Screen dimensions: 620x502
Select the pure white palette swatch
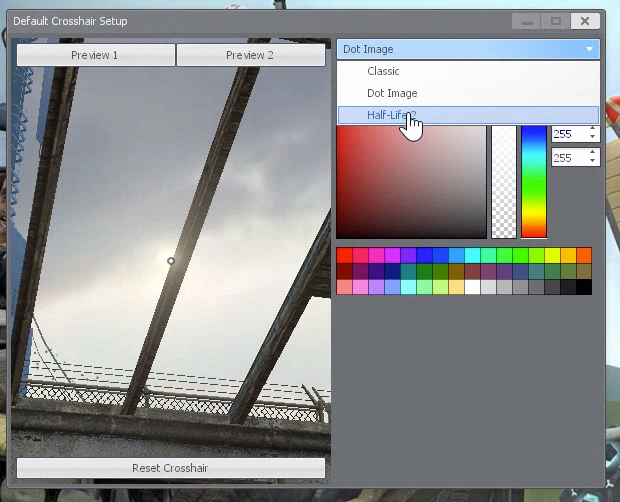(472, 287)
